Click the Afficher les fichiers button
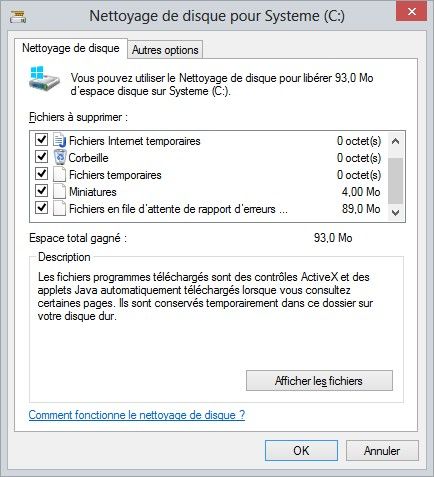 [x=319, y=381]
